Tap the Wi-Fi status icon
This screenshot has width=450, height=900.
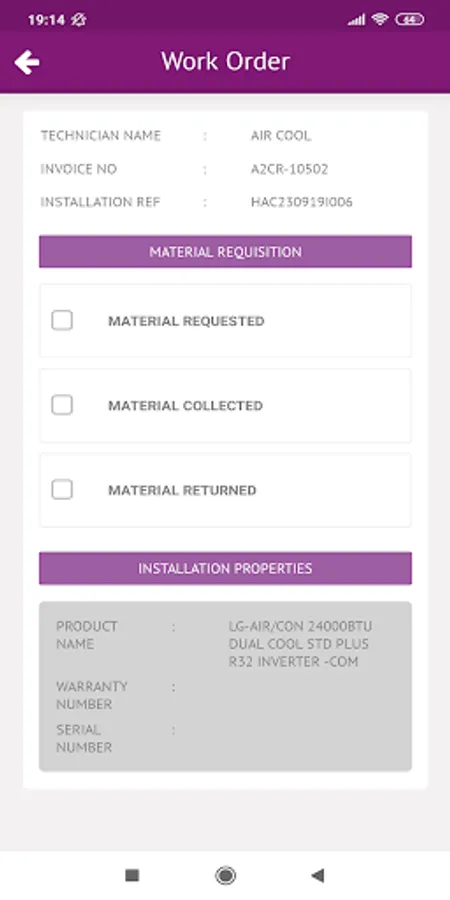point(380,20)
